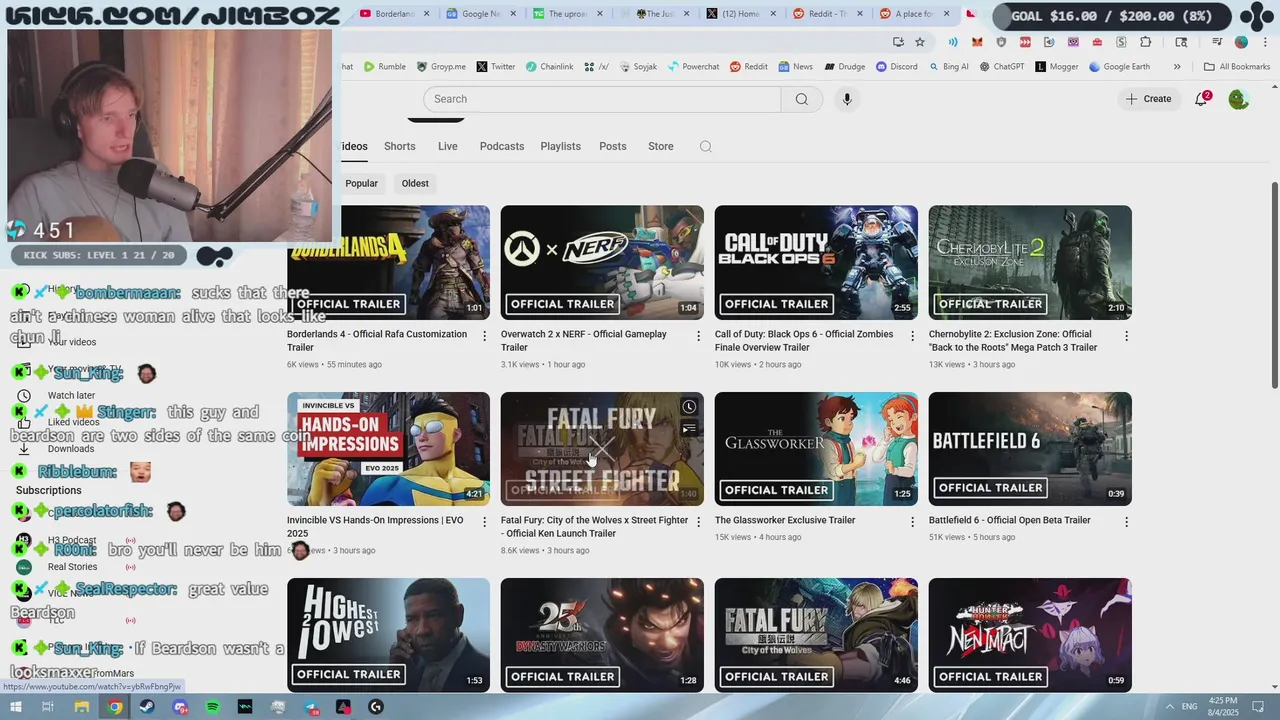1280x720 pixels.
Task: Click the Create button
Action: (1148, 99)
